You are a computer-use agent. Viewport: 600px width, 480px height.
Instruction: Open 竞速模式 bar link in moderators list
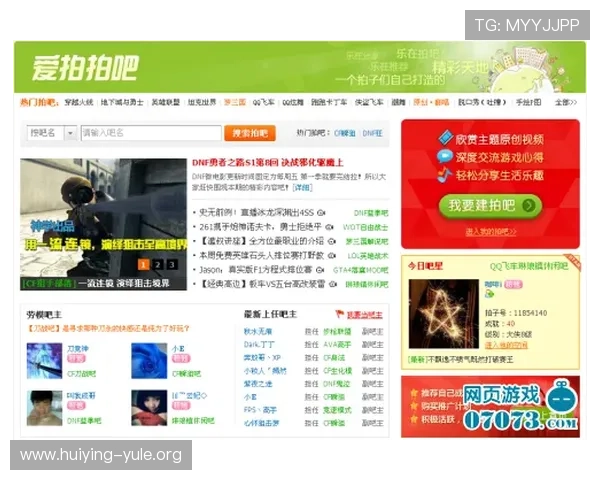pos(337,410)
